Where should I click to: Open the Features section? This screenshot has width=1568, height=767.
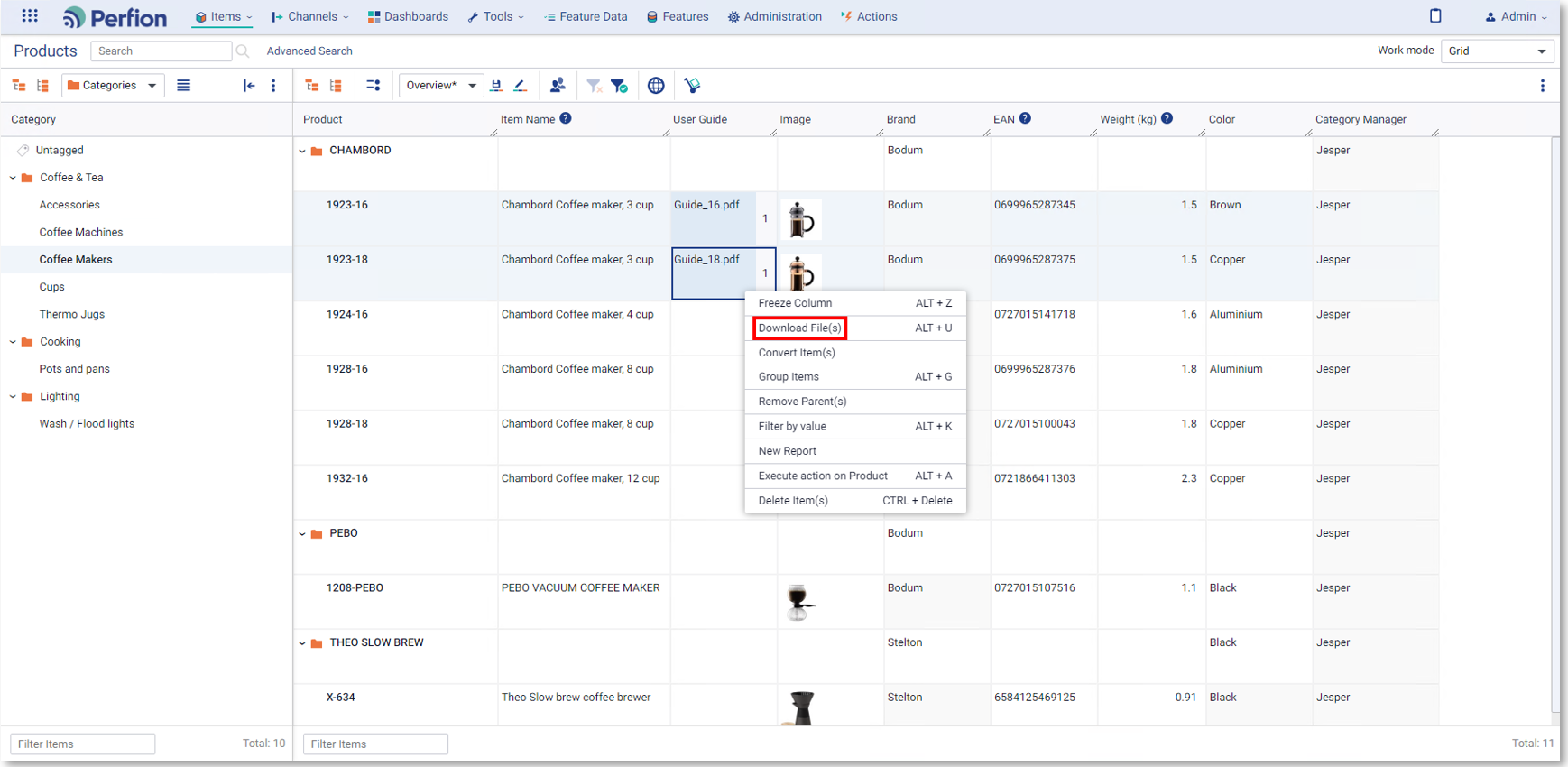click(x=678, y=17)
